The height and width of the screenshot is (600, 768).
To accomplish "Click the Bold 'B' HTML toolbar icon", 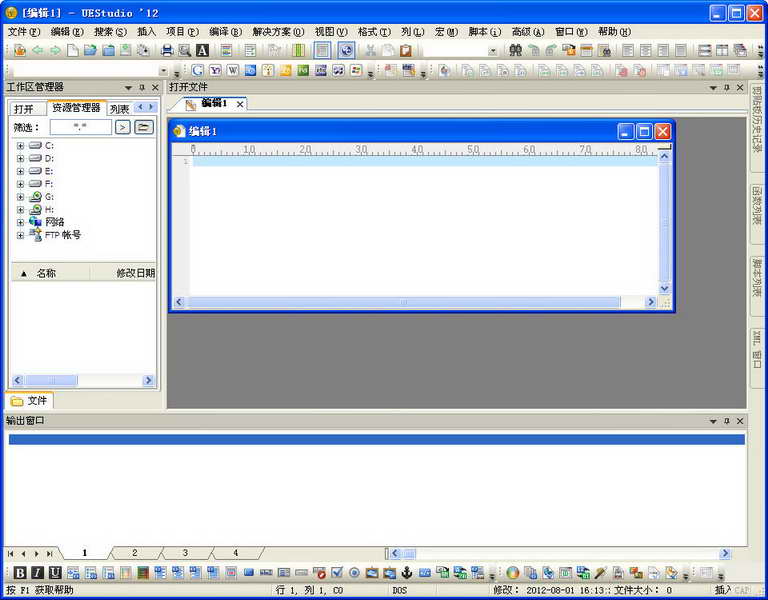I will pos(20,573).
